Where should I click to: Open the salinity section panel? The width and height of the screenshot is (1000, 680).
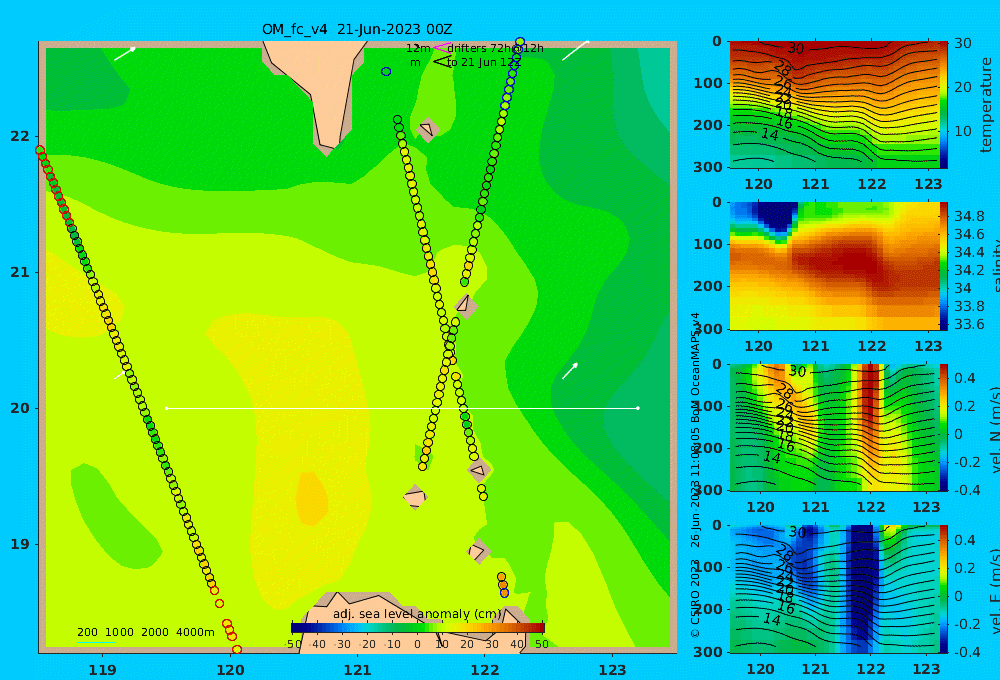(x=835, y=266)
